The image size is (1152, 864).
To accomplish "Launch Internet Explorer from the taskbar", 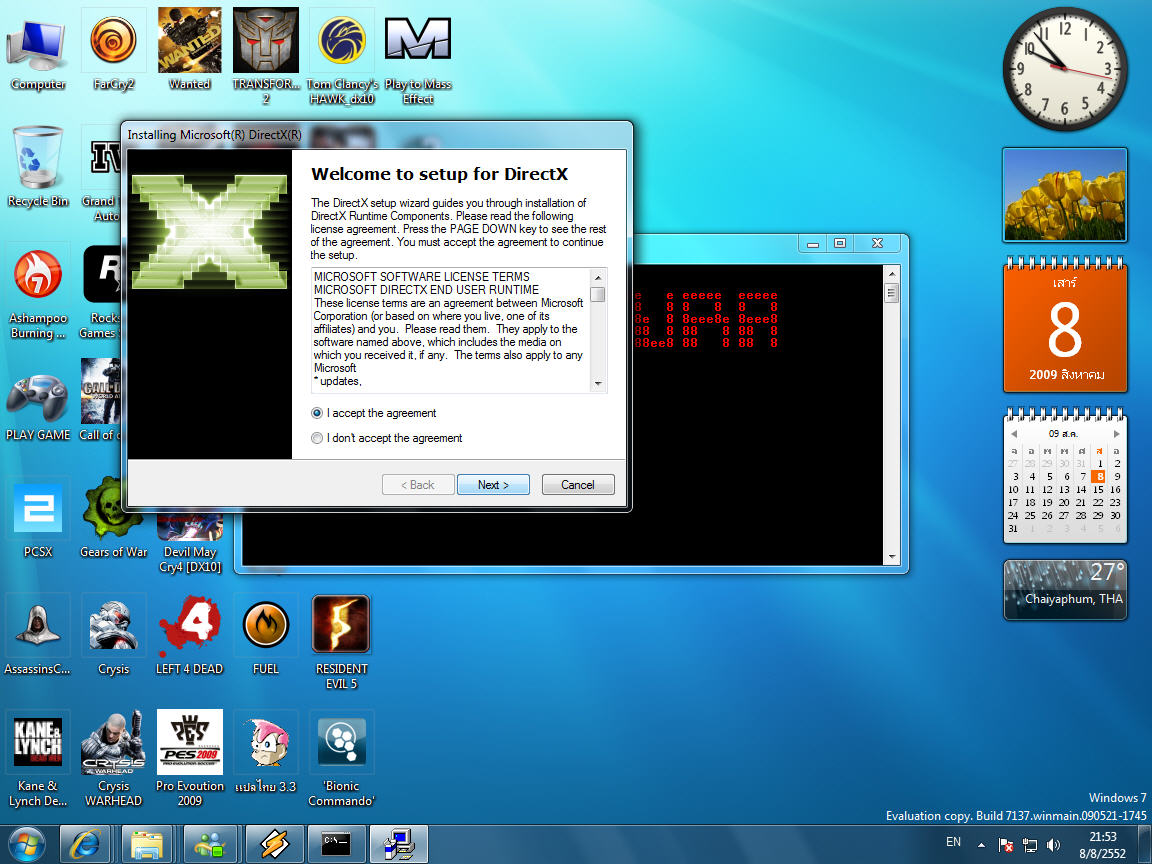I will click(x=85, y=845).
